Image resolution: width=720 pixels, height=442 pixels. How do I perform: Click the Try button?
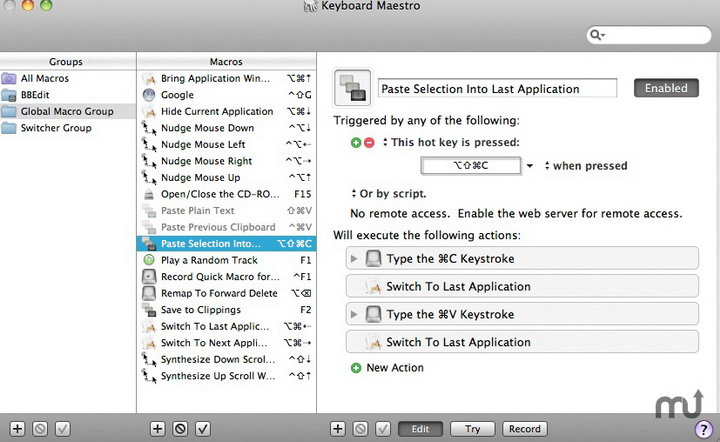click(472, 429)
